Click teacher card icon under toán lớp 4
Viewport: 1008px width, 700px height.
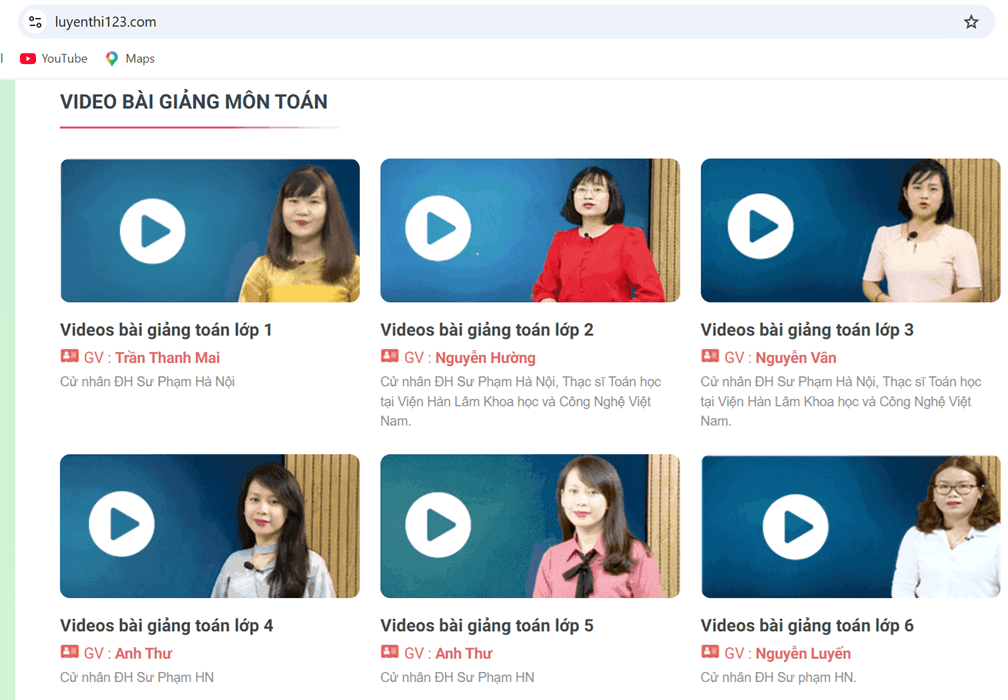coord(69,651)
